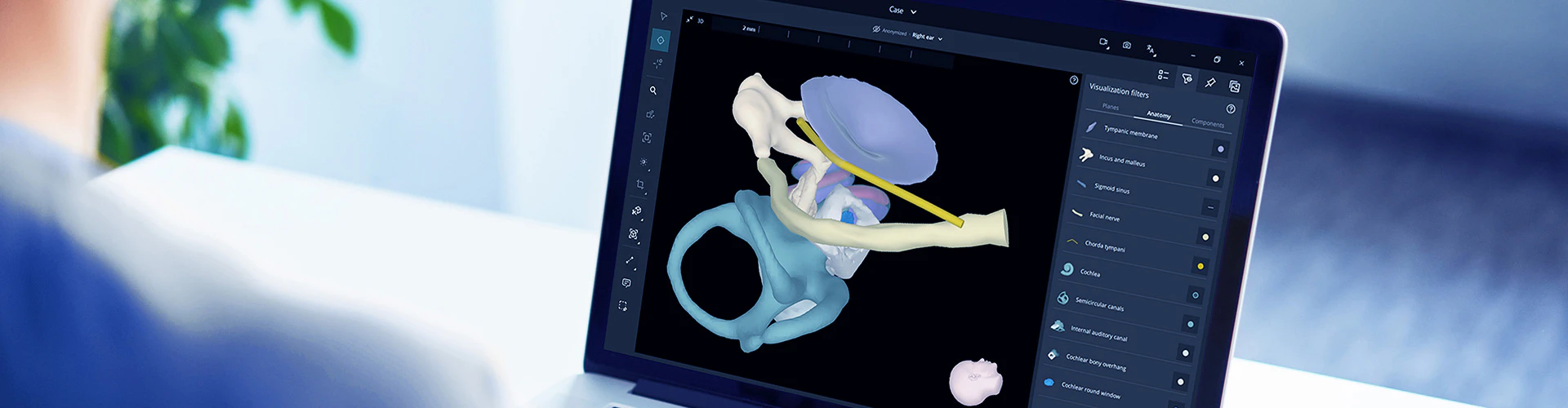Click the help icon at viewport top-right

[1074, 80]
